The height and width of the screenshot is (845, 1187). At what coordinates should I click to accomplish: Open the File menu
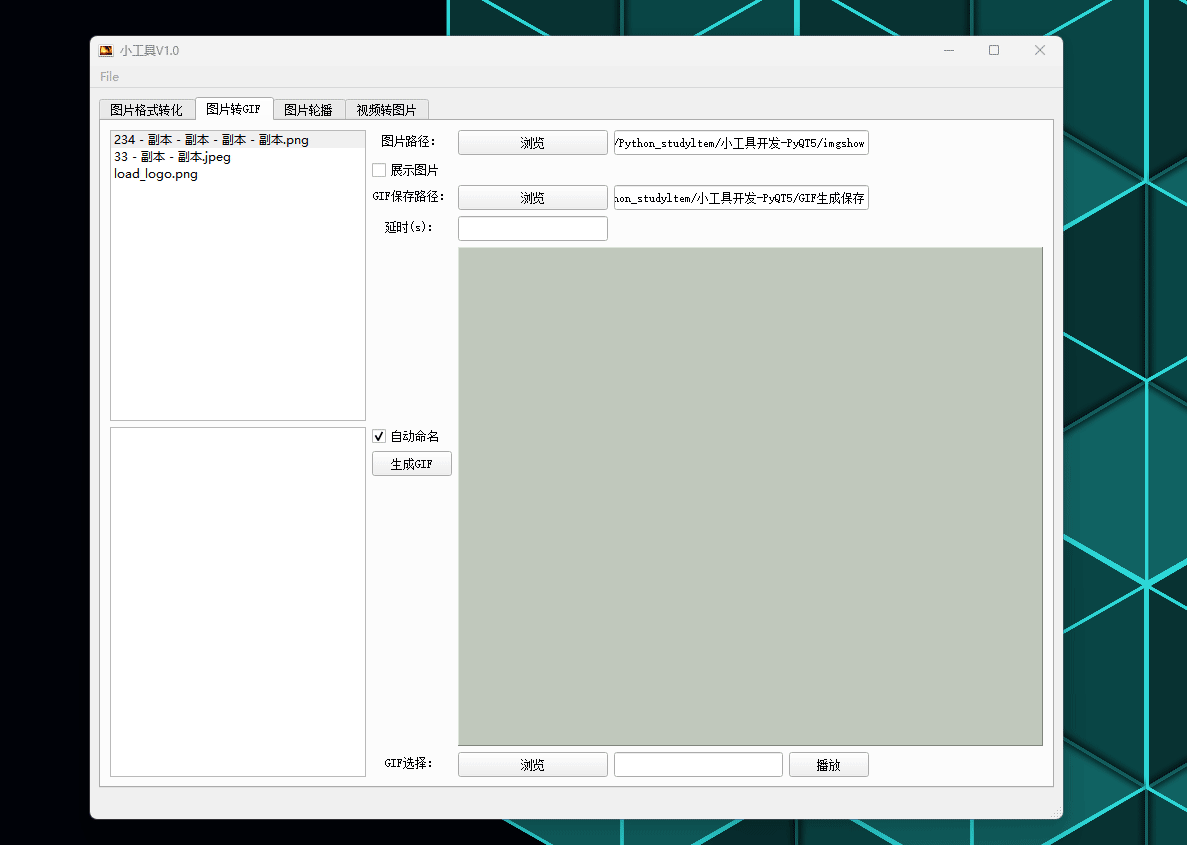click(x=109, y=76)
